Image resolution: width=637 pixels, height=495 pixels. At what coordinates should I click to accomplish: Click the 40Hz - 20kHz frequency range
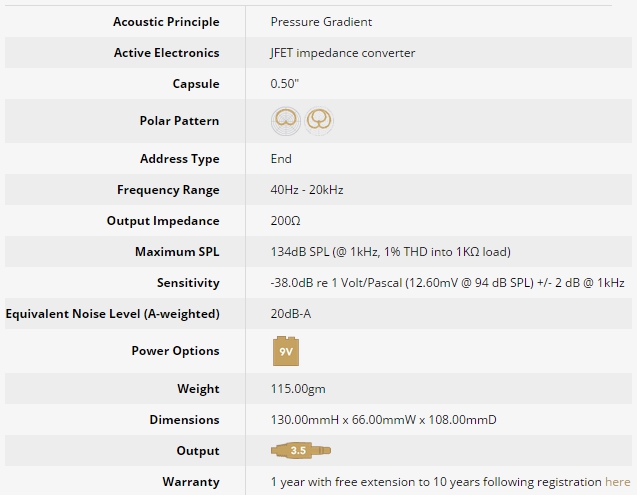tap(307, 190)
